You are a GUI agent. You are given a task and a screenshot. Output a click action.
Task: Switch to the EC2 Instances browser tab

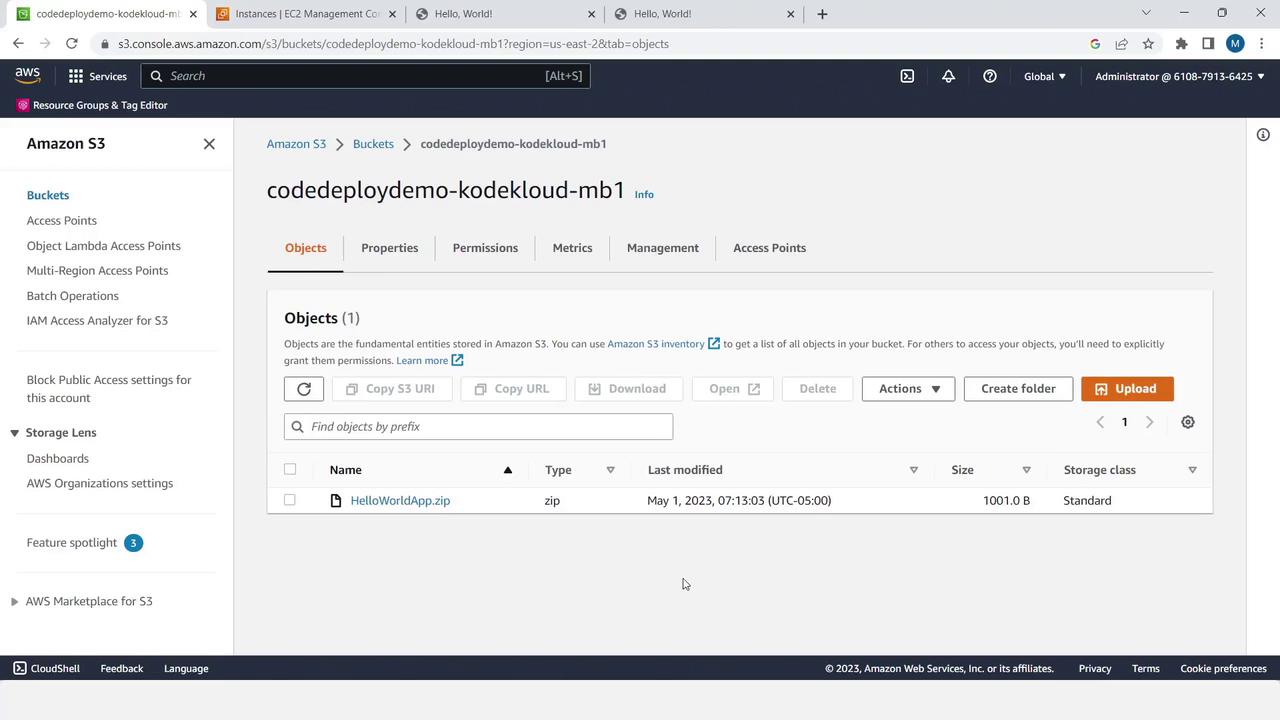[x=305, y=14]
